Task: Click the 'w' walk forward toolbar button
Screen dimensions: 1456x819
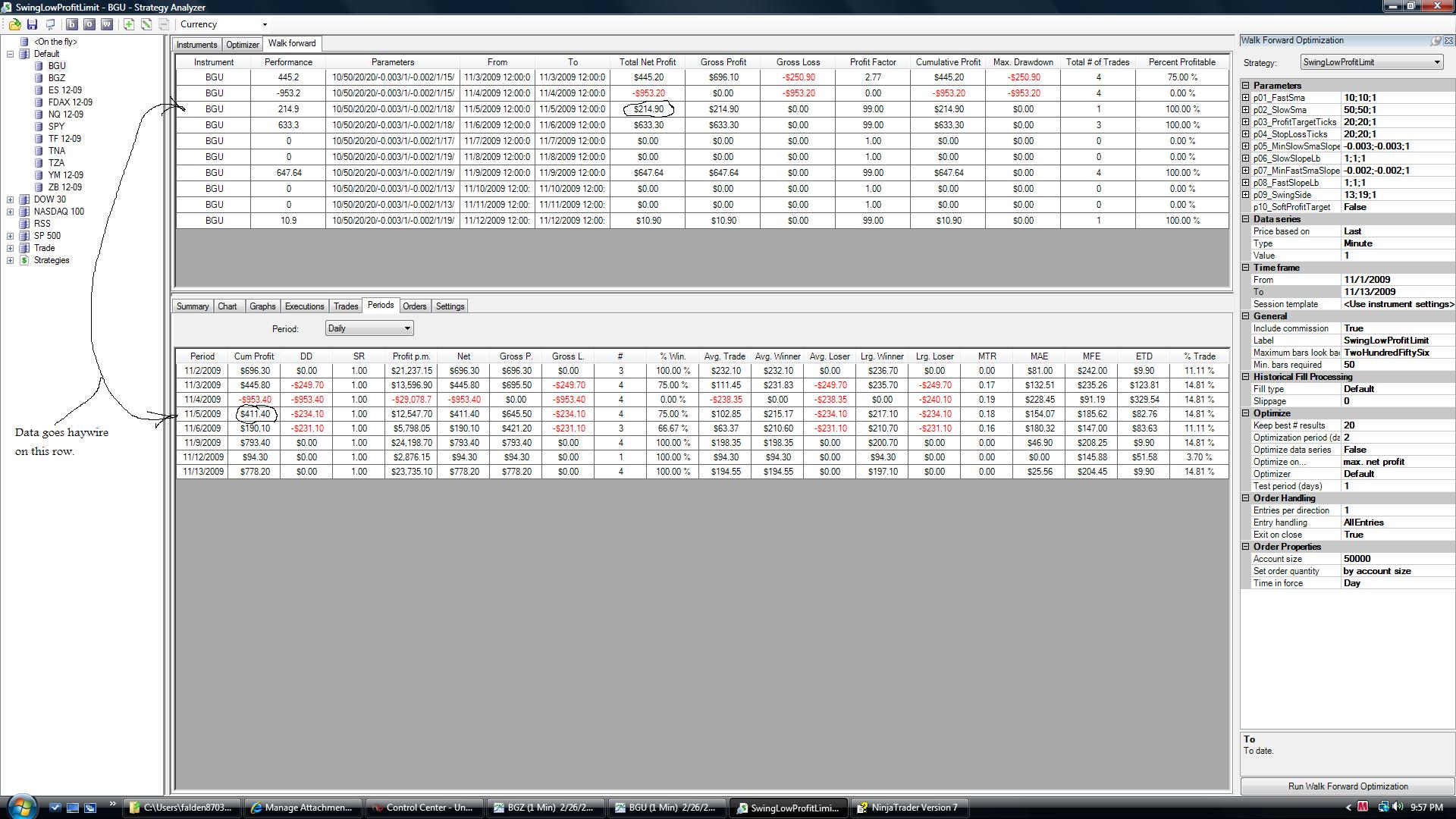Action: pos(107,24)
